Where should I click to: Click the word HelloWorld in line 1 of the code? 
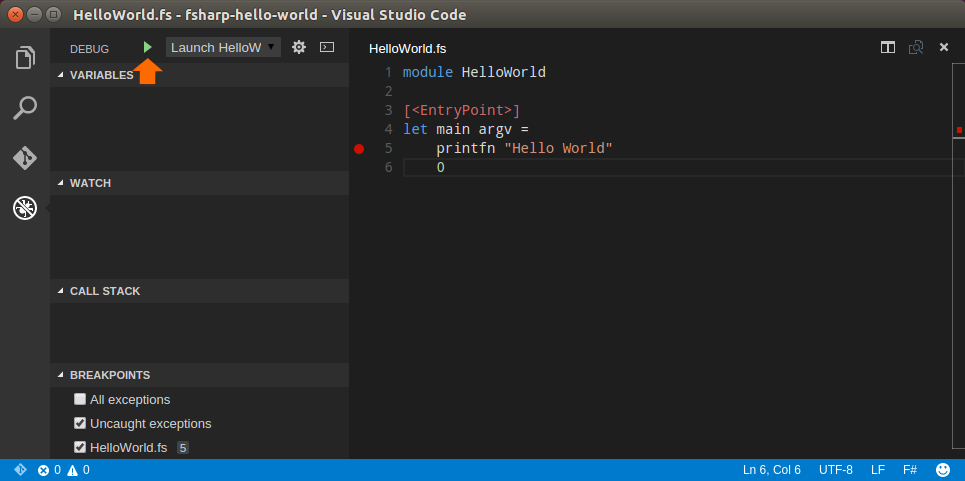click(503, 73)
